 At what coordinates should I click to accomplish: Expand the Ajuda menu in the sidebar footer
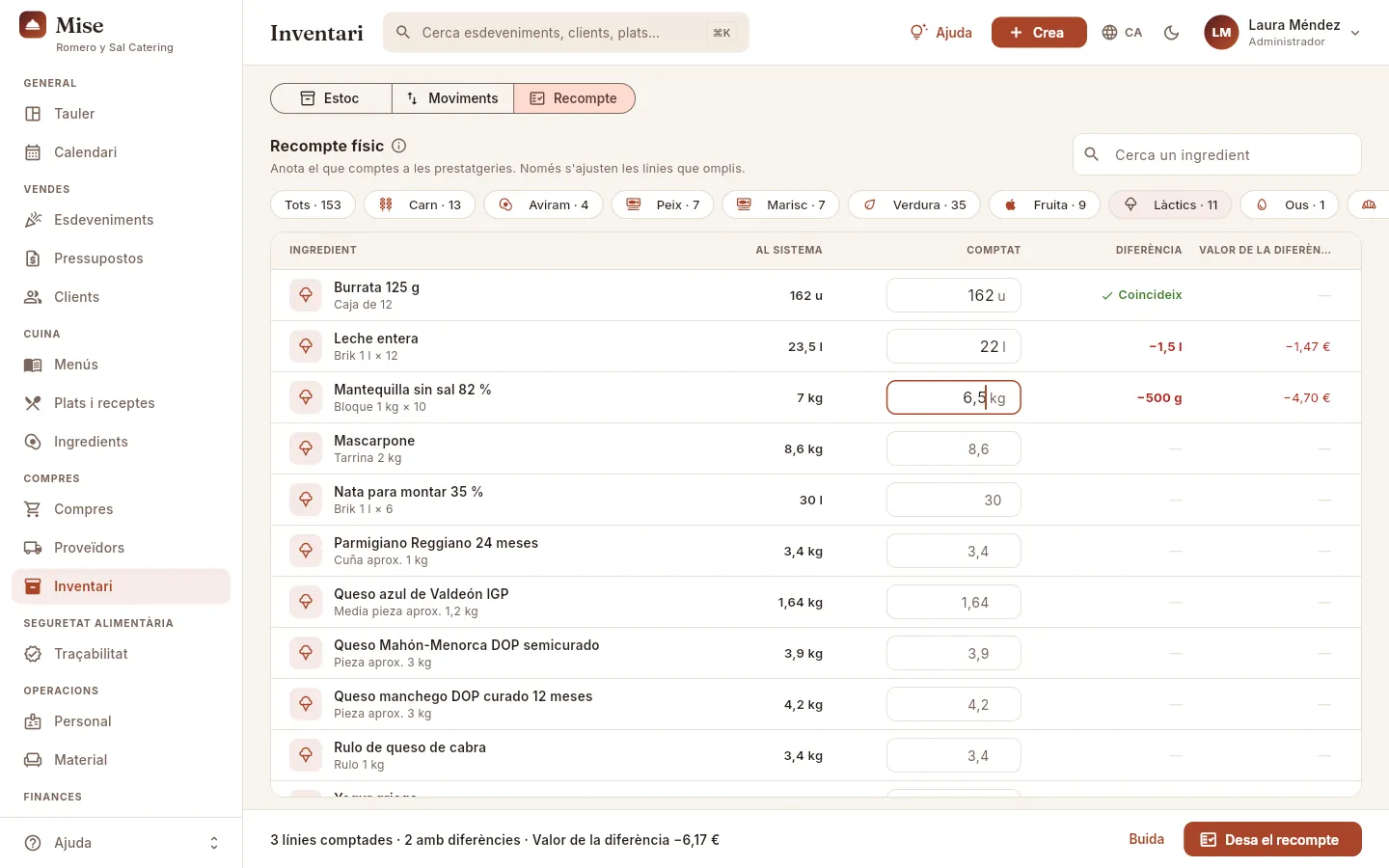[x=122, y=843]
